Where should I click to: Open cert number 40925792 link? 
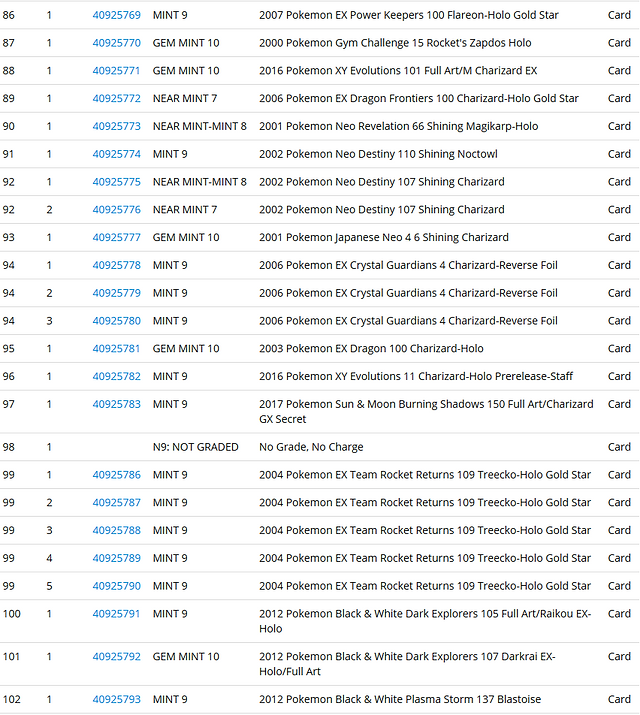pos(116,657)
